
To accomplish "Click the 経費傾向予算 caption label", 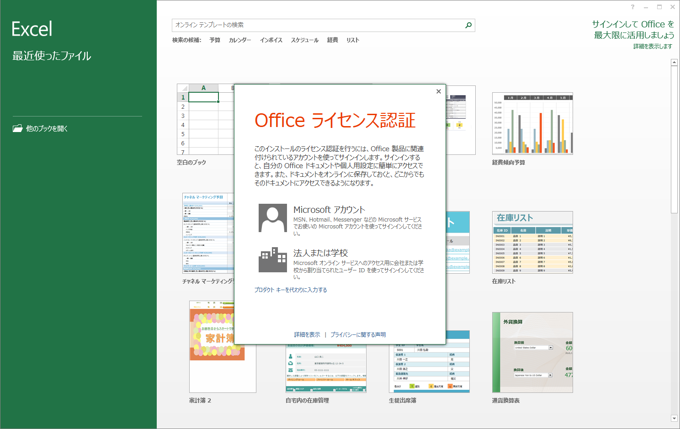I will pos(508,162).
